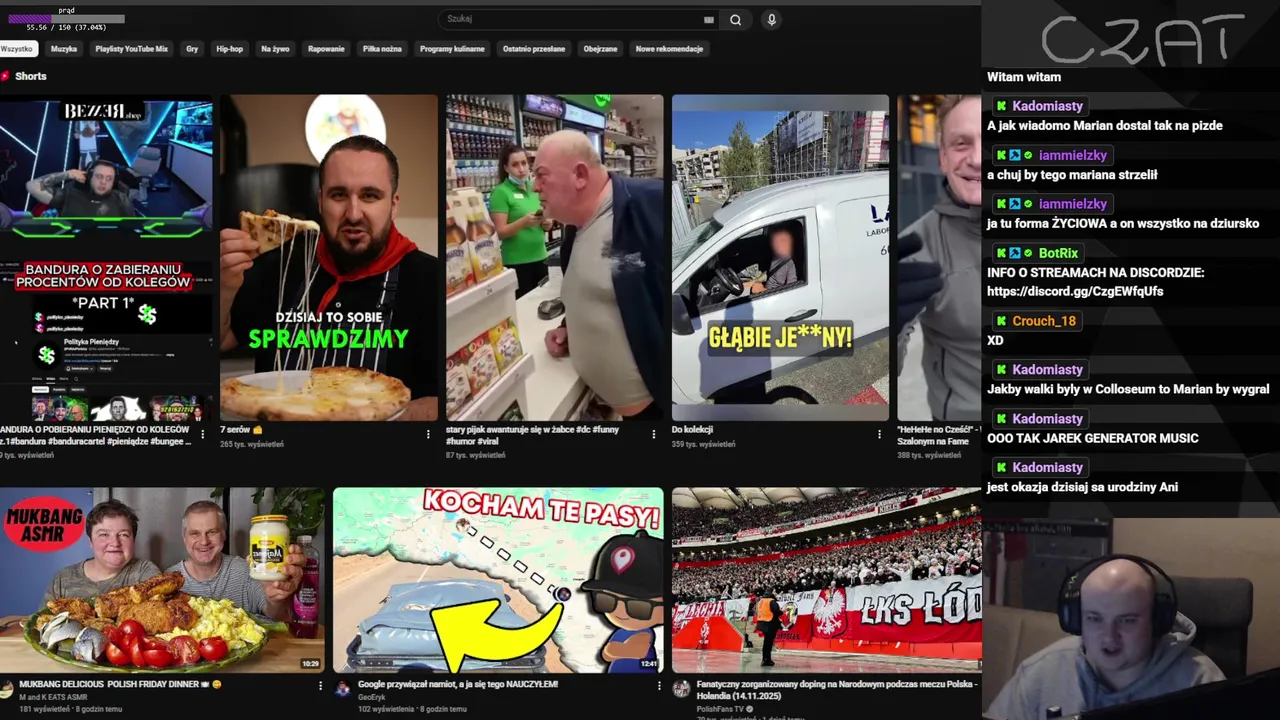Open title 'MUKBANG DELICIOUS POLISH FRIDAY DINNER'
Viewport: 1280px width, 720px height.
[x=120, y=684]
